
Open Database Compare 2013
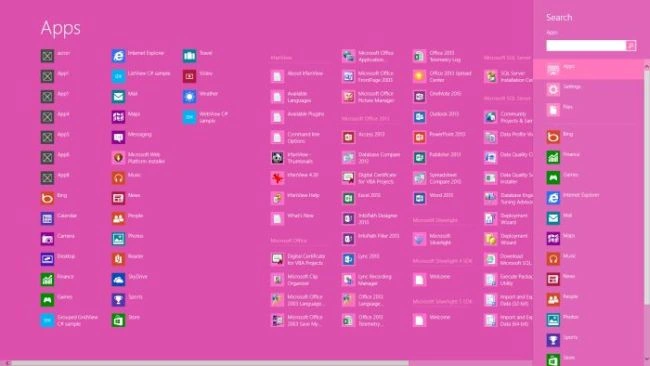pos(371,158)
